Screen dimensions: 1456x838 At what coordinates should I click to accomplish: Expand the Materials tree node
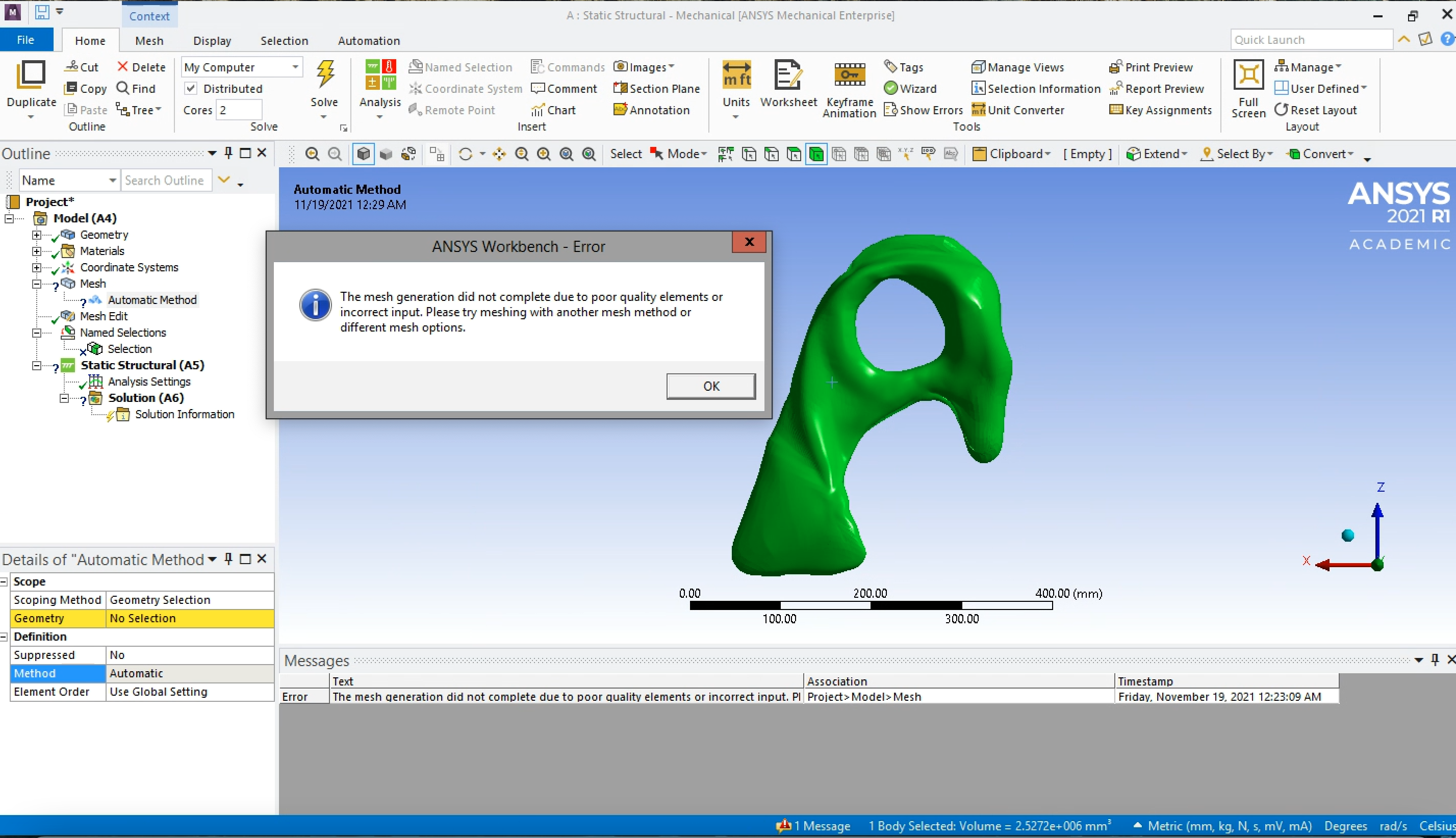click(x=37, y=251)
